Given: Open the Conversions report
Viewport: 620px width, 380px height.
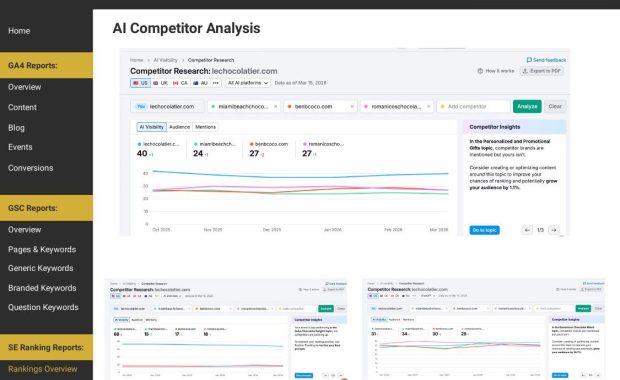Looking at the screenshot, I should tap(30, 168).
